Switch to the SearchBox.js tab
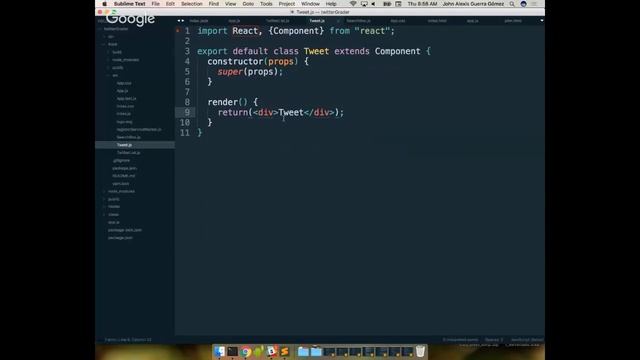Viewport: 640px width, 360px height. pyautogui.click(x=358, y=20)
